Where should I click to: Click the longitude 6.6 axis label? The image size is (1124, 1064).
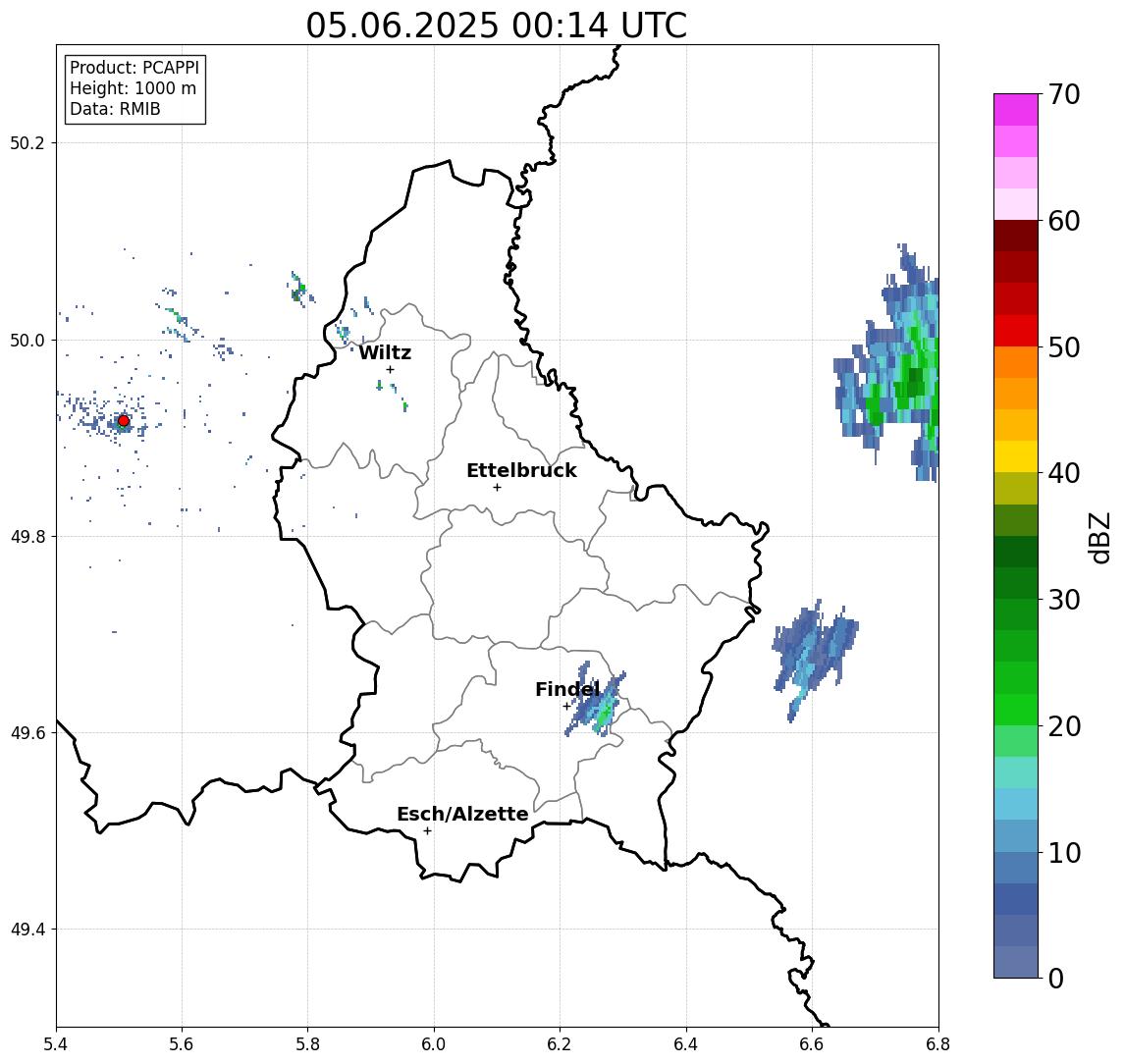tap(813, 1044)
